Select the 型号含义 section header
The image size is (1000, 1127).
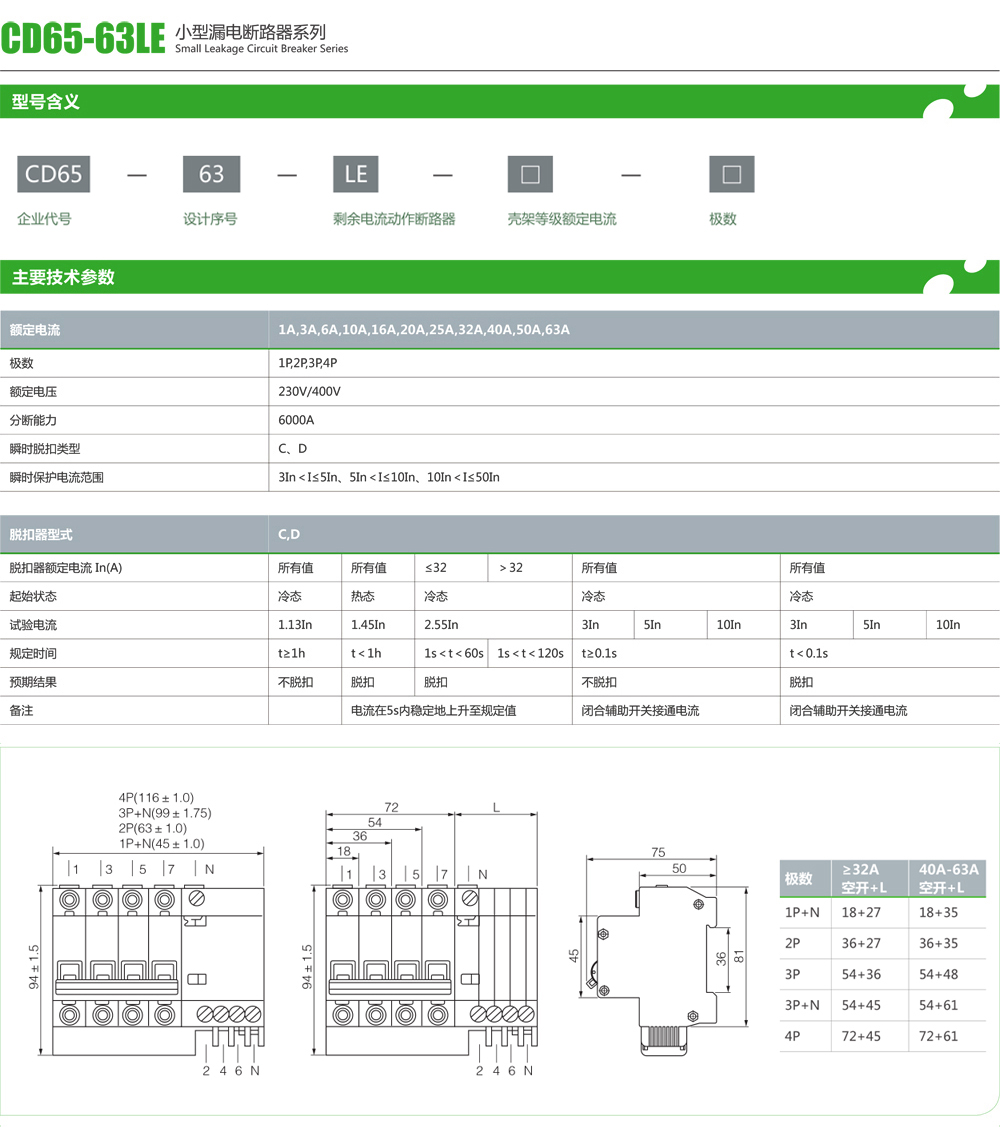pyautogui.click(x=46, y=102)
